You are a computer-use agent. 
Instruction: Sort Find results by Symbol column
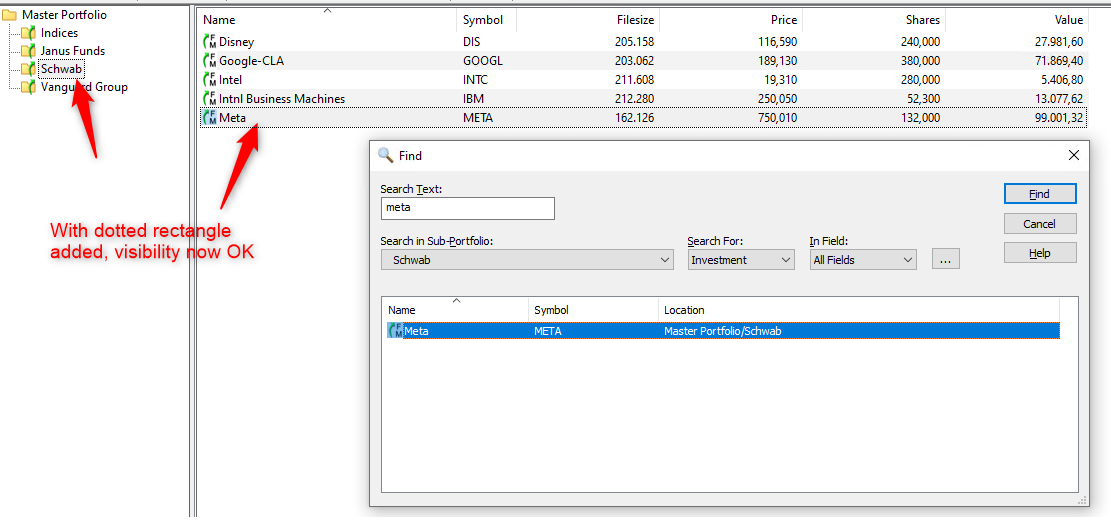[x=593, y=310]
